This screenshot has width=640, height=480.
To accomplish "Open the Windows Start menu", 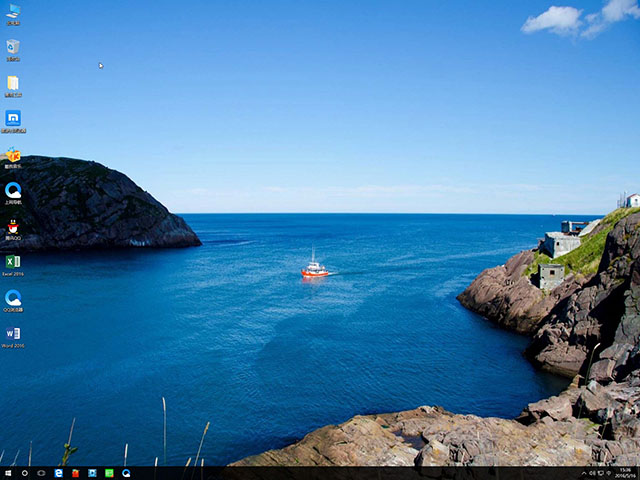I will click(x=8, y=473).
